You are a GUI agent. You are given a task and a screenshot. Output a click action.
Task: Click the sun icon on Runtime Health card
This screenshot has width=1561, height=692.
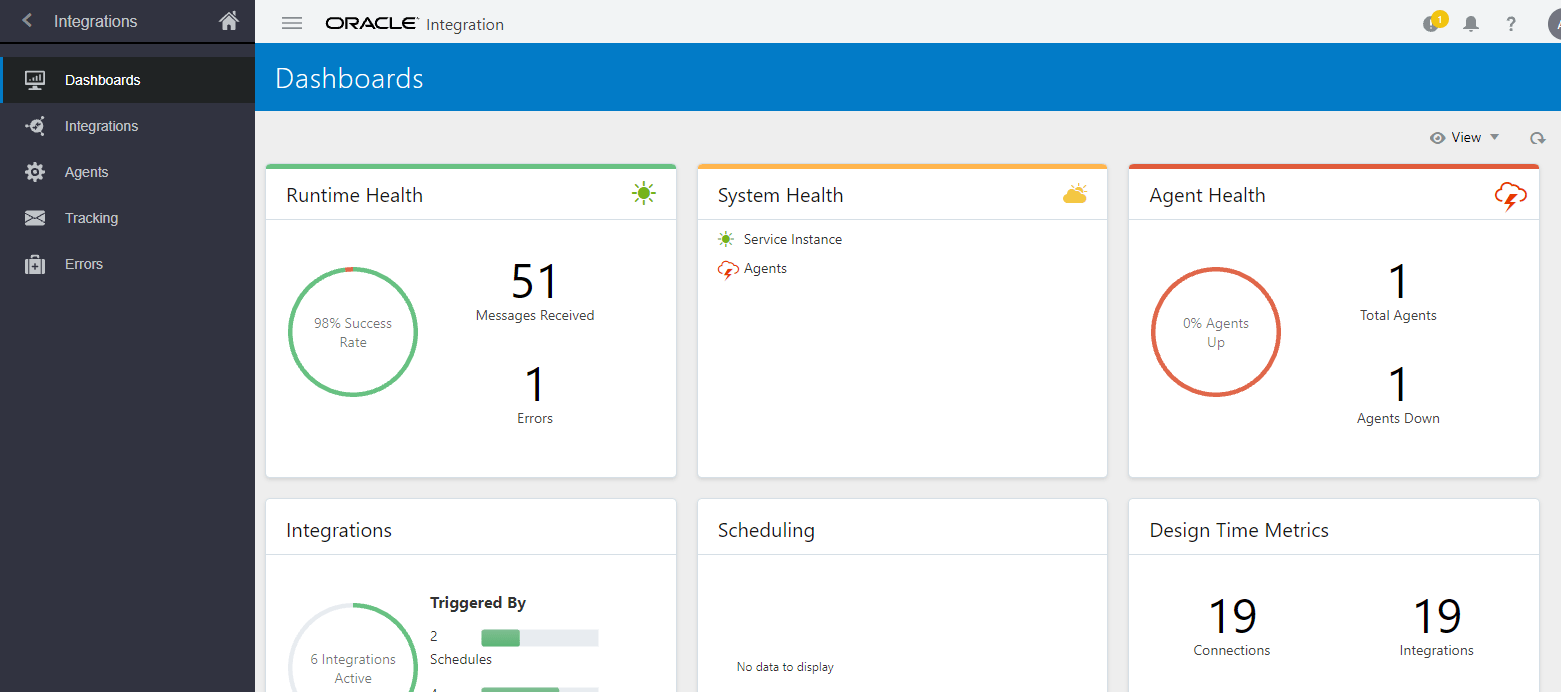tap(644, 193)
